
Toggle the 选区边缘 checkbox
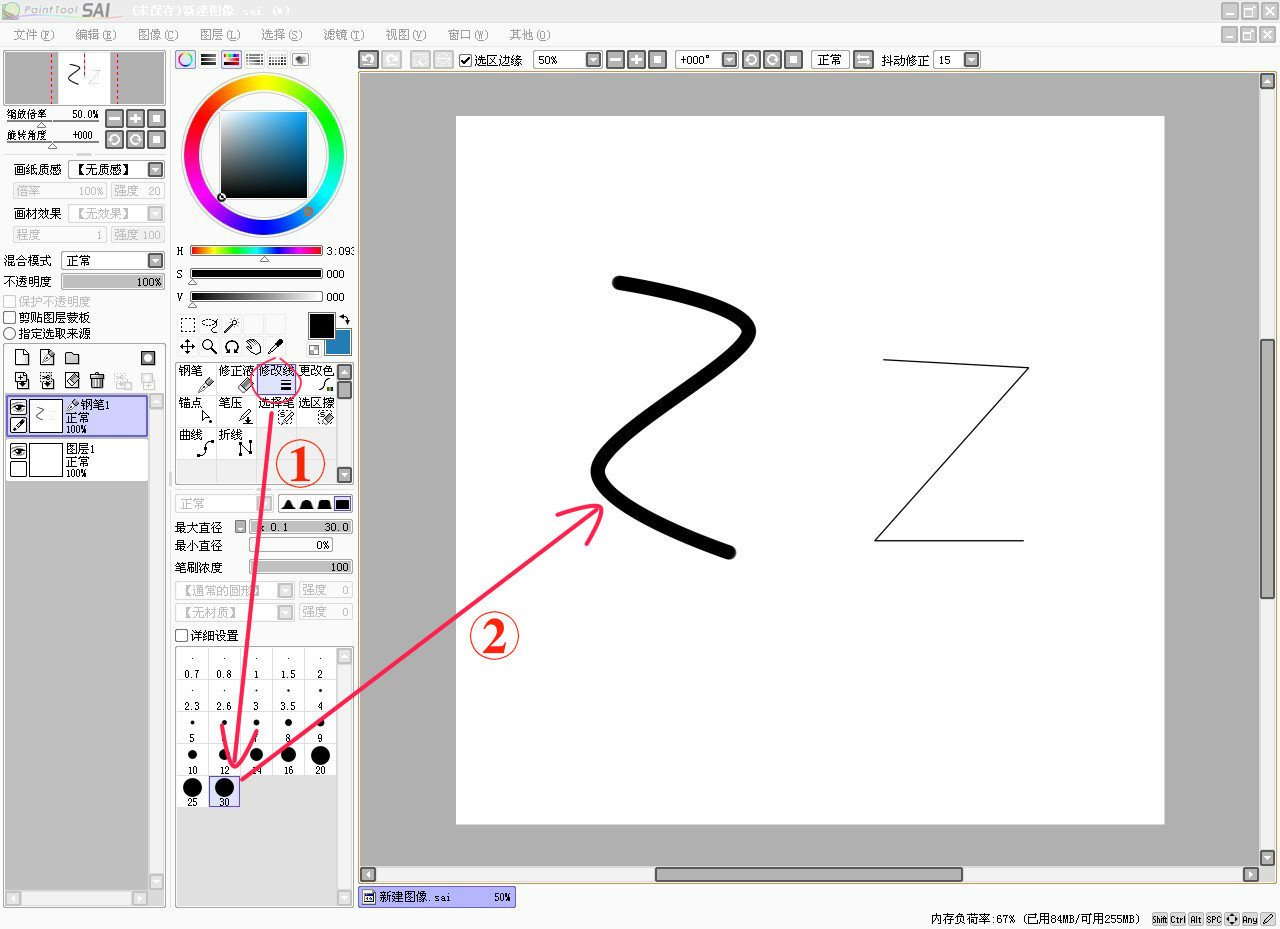tap(465, 60)
